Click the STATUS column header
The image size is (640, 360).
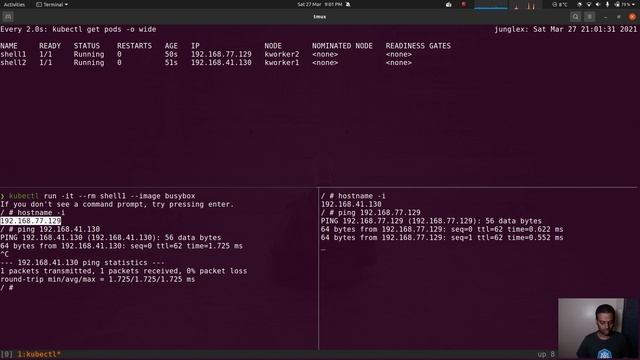(87, 46)
